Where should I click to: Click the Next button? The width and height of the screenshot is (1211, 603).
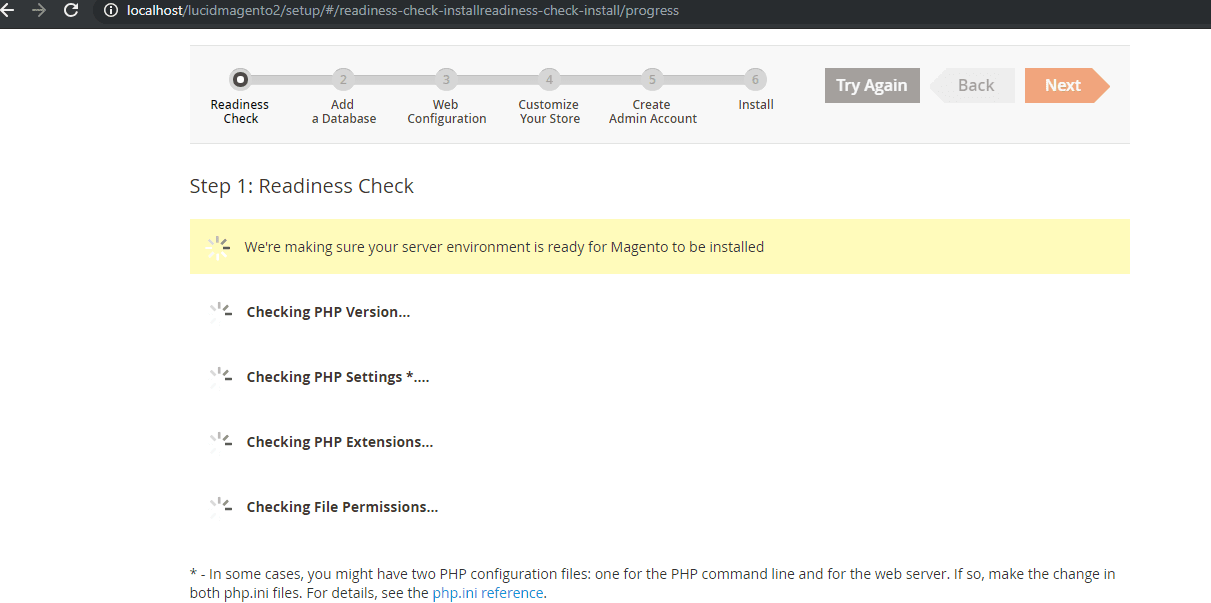tap(1066, 85)
